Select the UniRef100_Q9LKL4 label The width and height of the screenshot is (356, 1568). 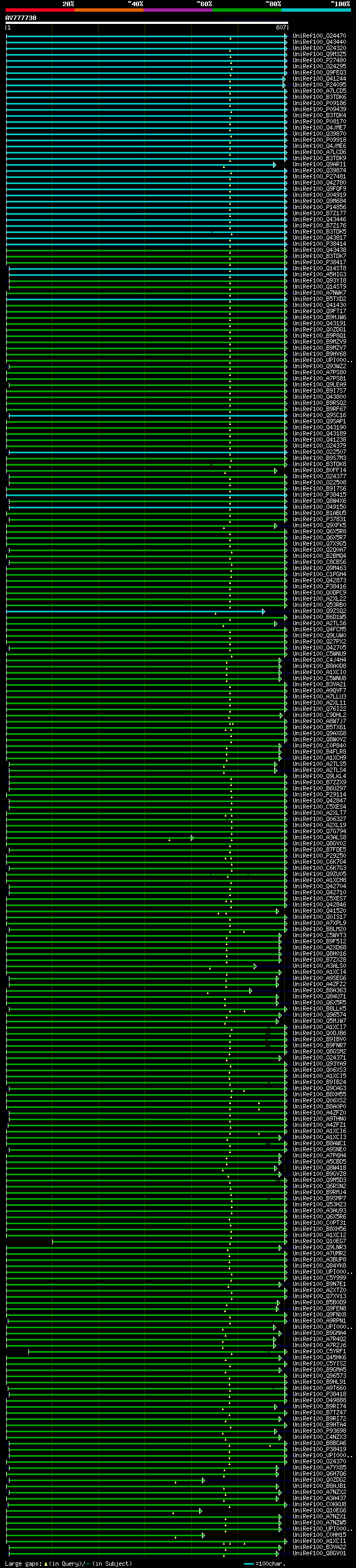click(x=319, y=776)
